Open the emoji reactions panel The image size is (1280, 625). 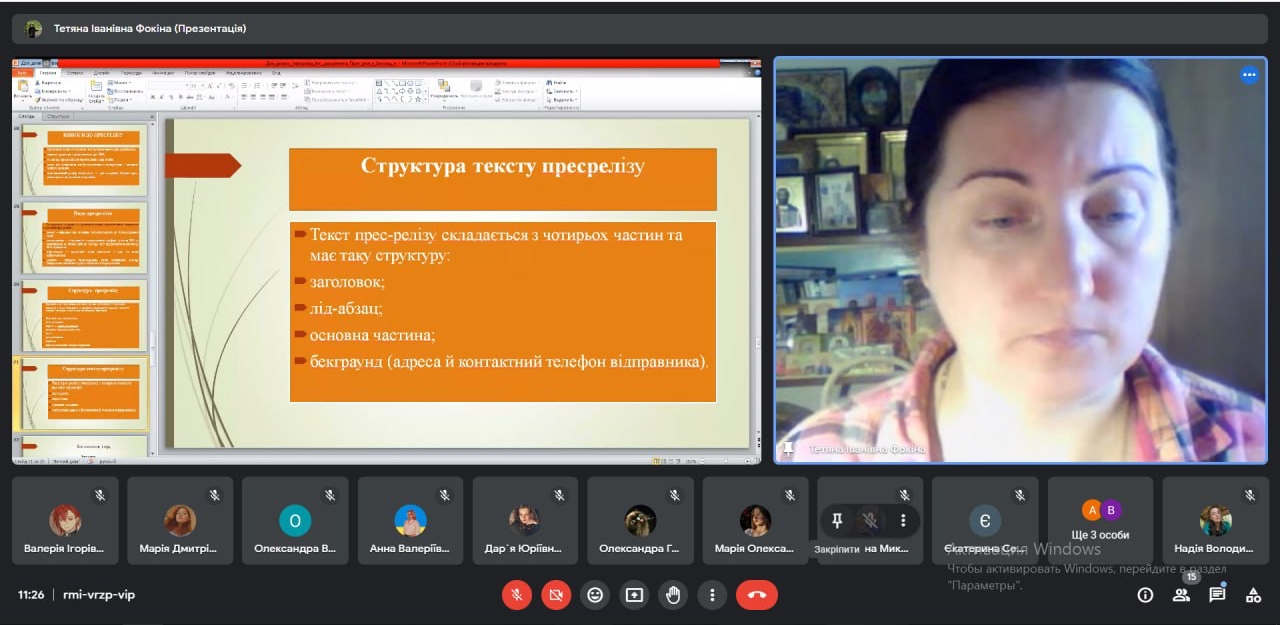click(595, 595)
